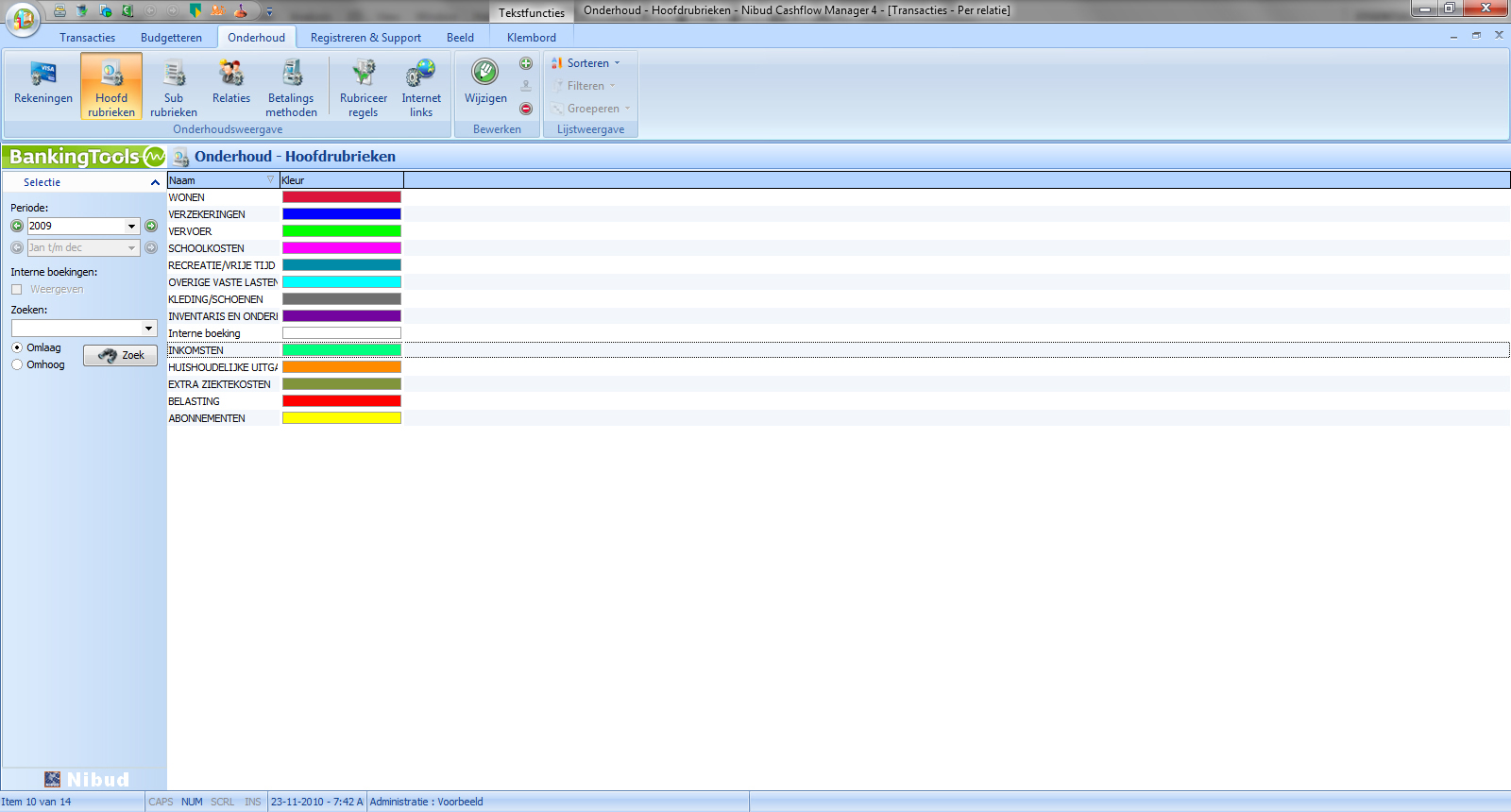Click the printer icon in quick access toolbar

(59, 11)
